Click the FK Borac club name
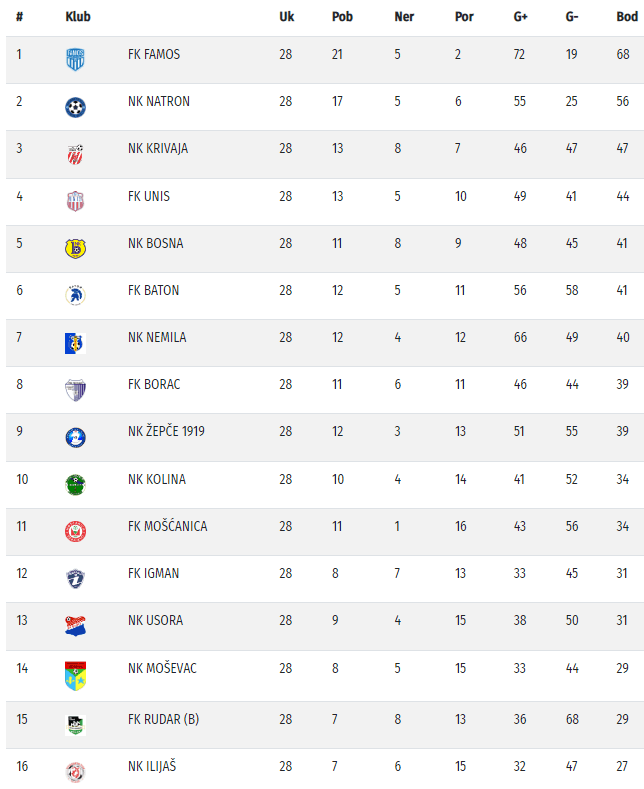Screen dimensions: 644x789 (154, 384)
